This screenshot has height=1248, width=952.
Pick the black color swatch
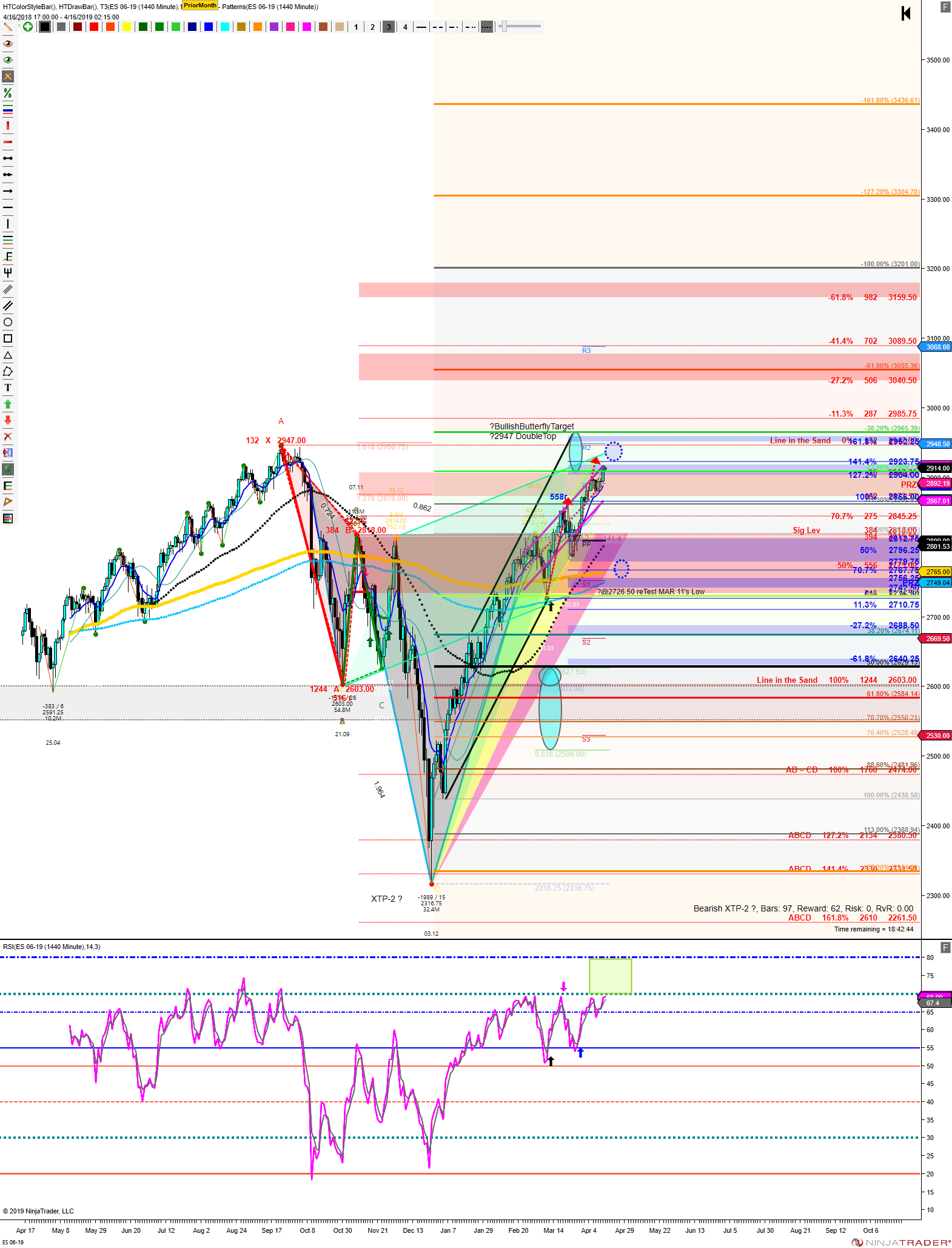click(45, 27)
